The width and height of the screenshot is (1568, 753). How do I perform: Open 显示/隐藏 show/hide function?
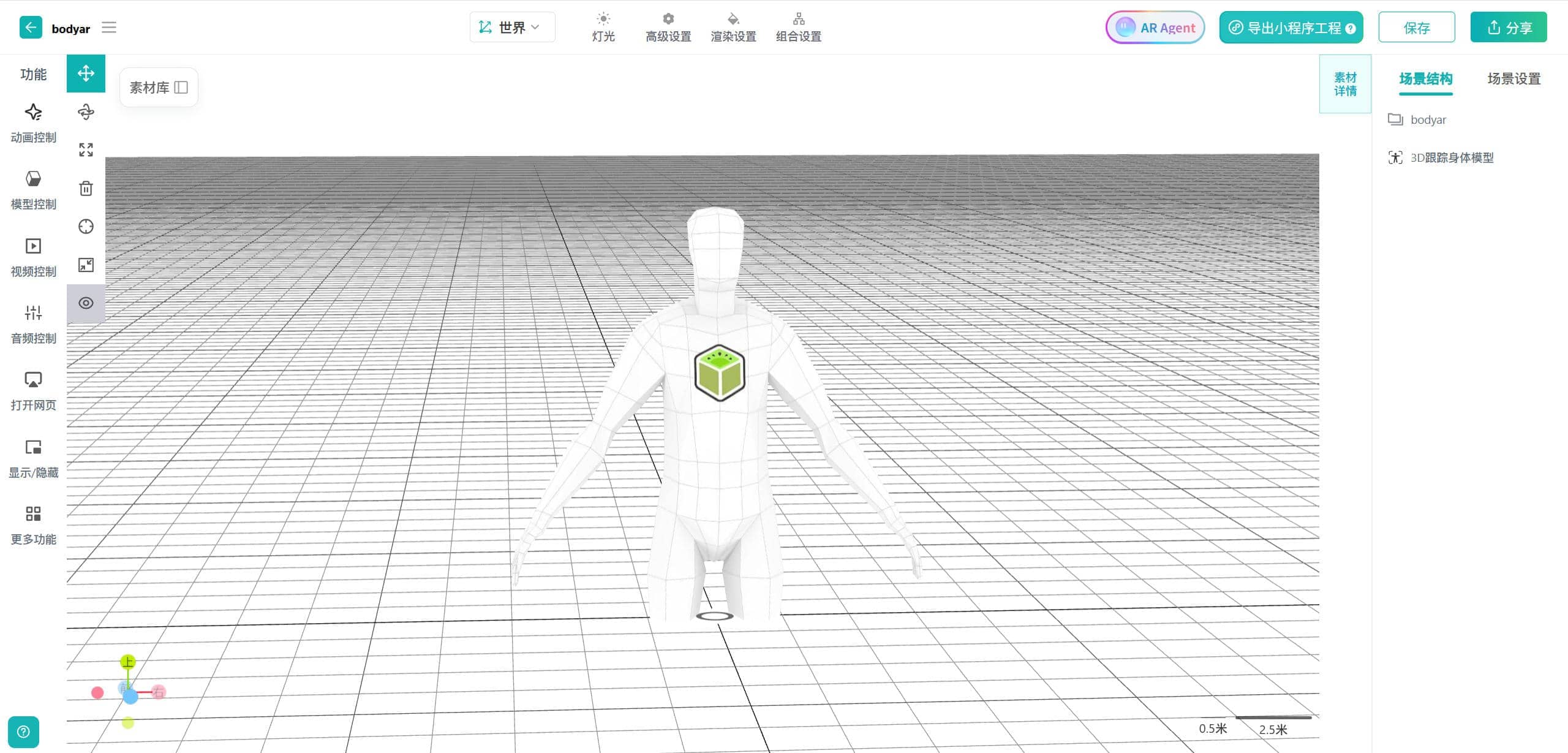tap(33, 459)
